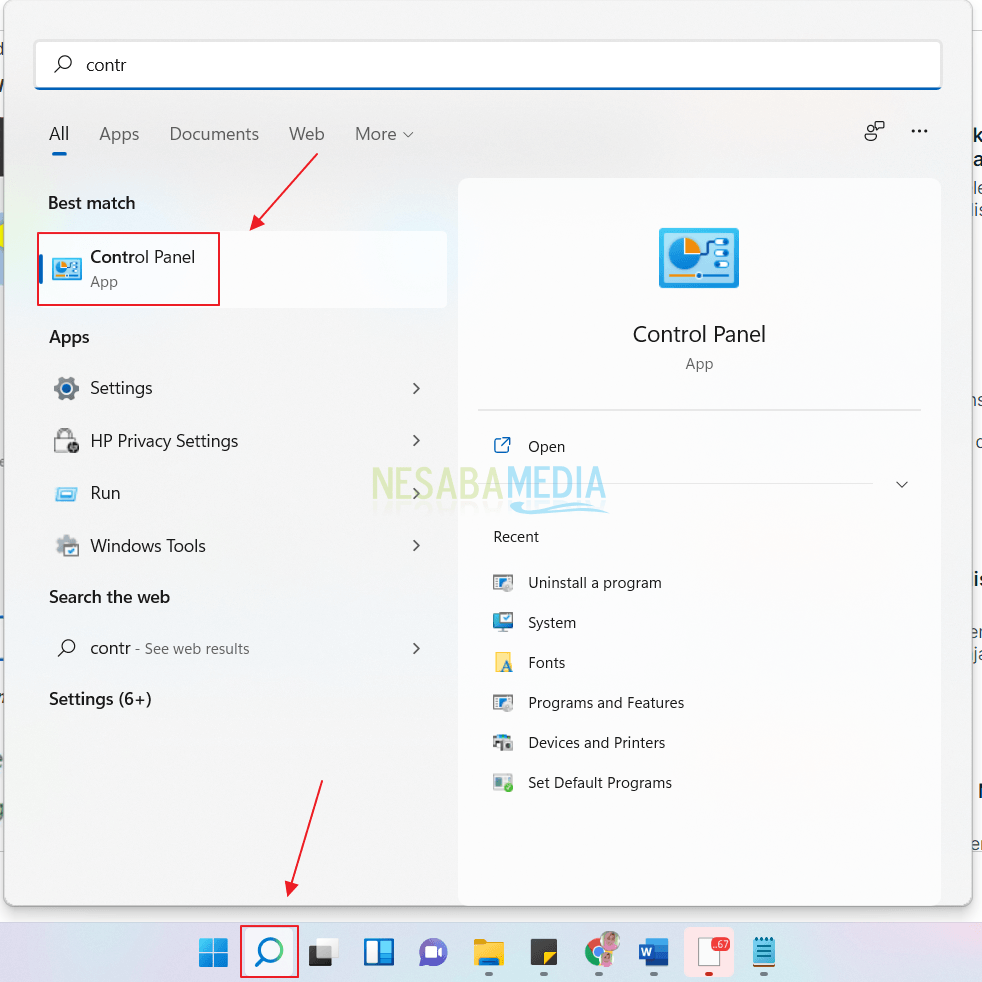The image size is (982, 982).
Task: Click the search box containing "contr"
Action: (488, 65)
